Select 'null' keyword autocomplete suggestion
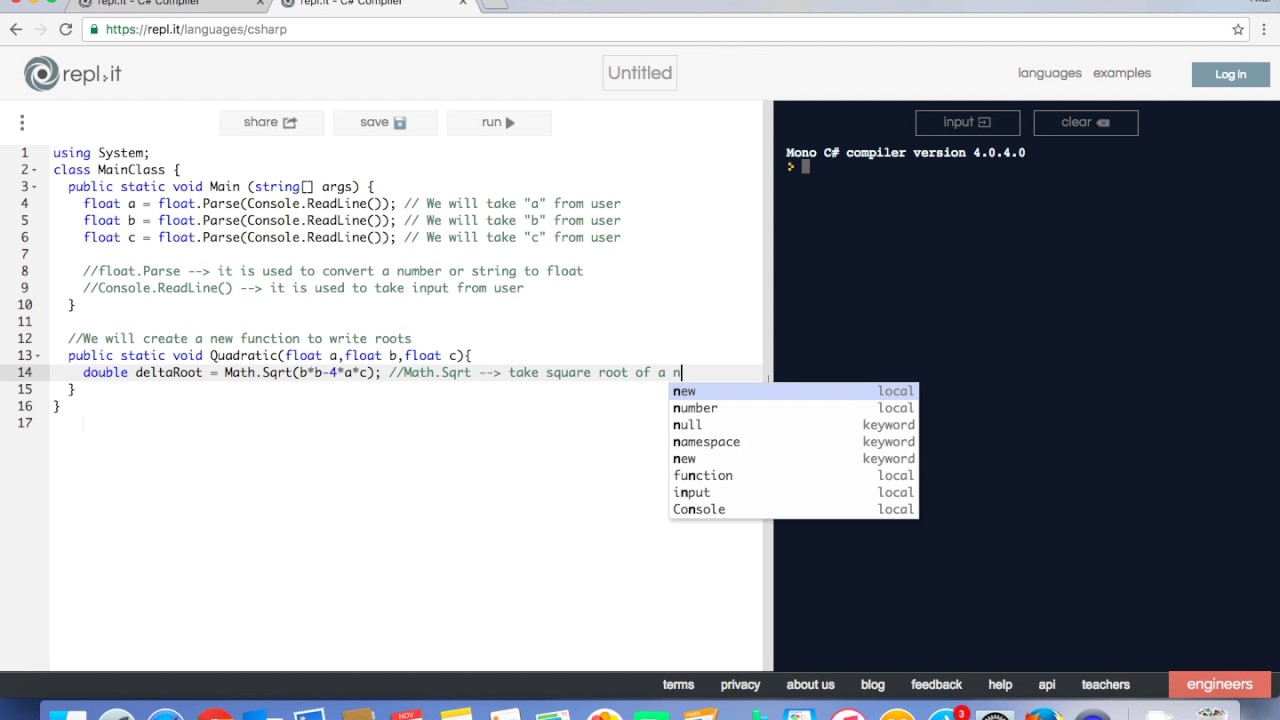 [793, 425]
